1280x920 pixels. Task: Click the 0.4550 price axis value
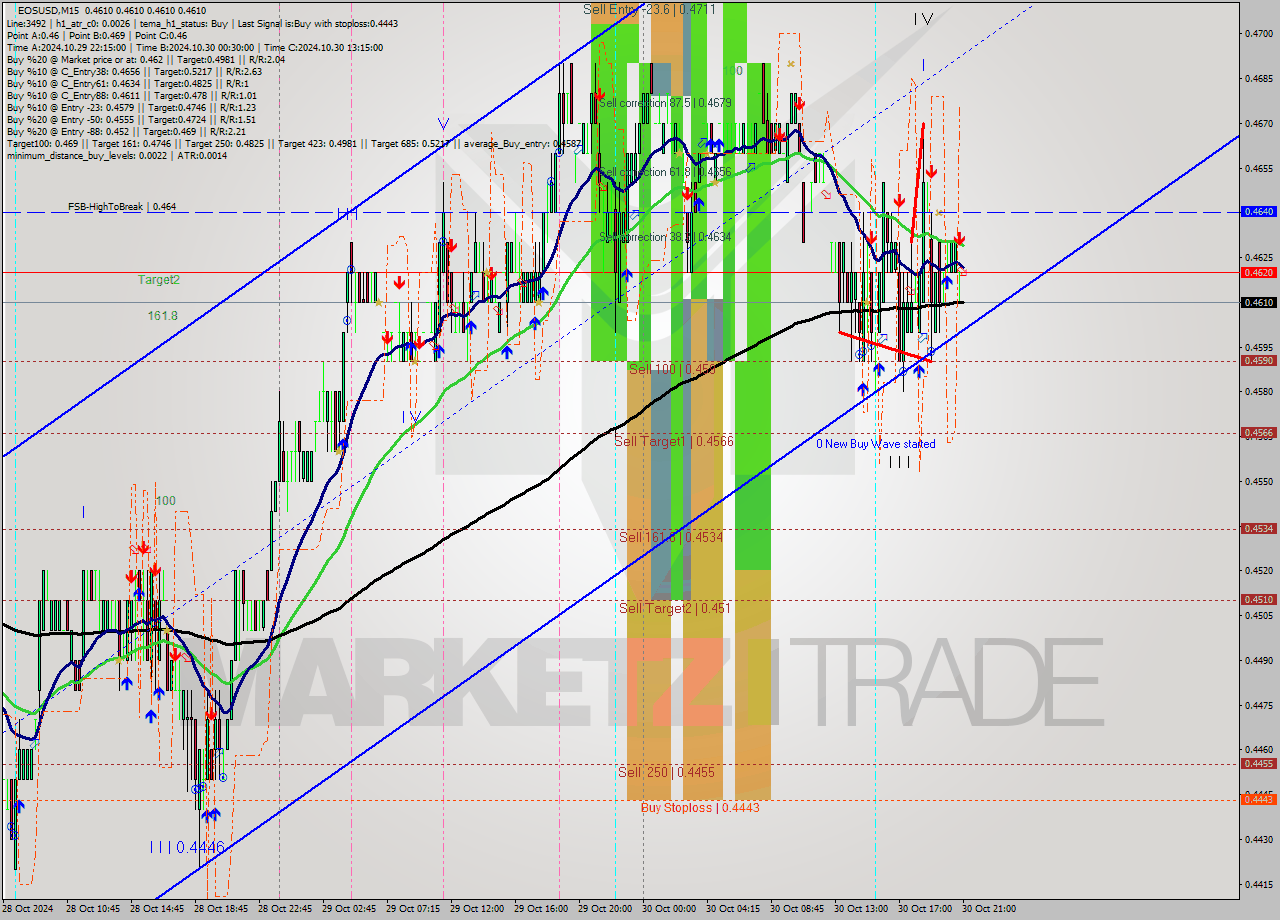1258,481
